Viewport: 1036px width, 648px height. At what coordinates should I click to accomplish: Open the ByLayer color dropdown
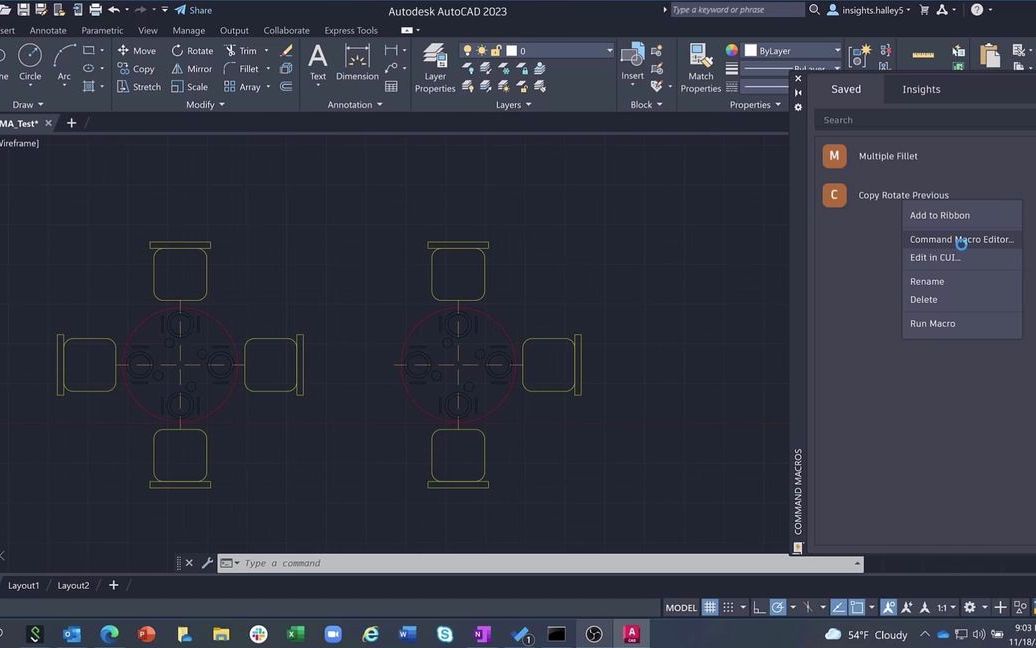point(838,50)
